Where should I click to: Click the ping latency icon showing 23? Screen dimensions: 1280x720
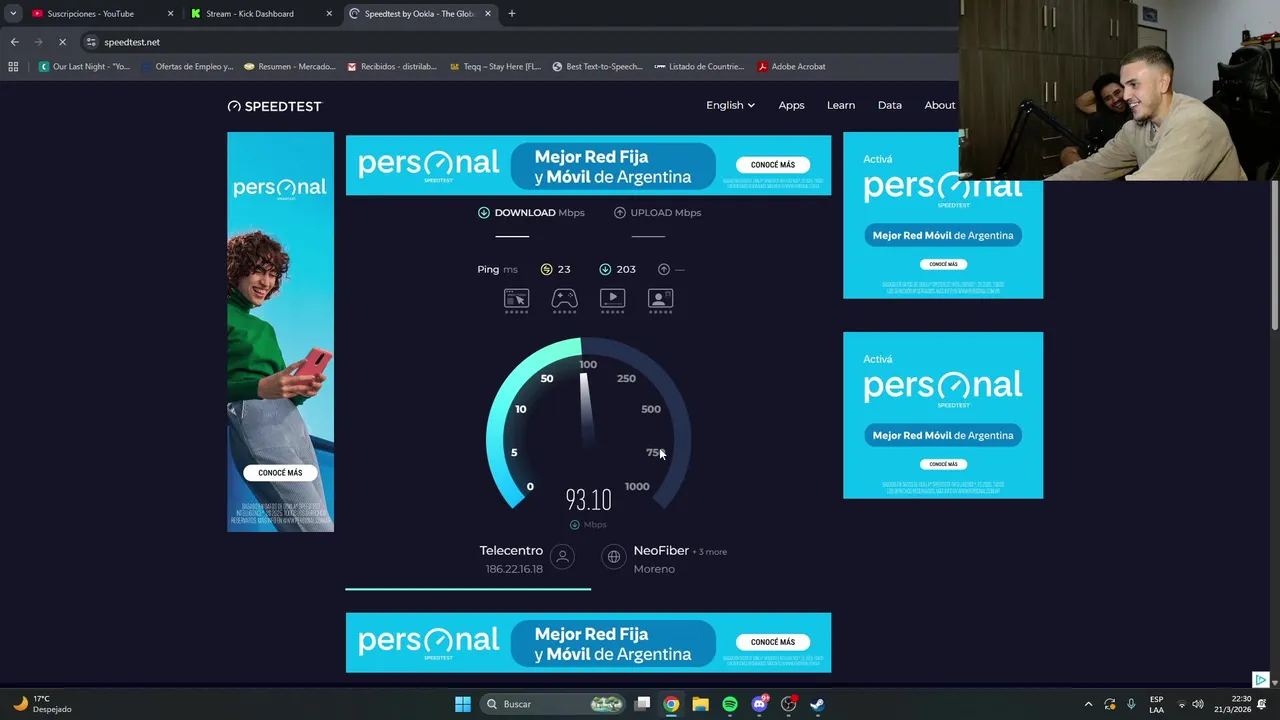[546, 269]
